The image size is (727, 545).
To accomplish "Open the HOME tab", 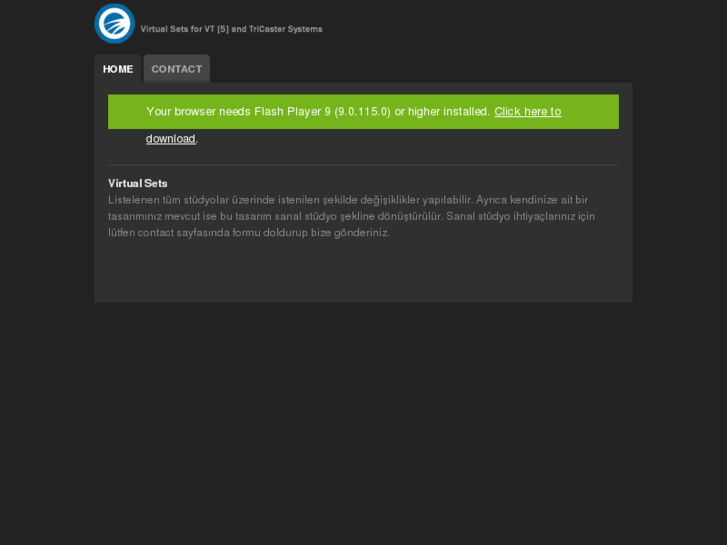I will click(x=118, y=69).
